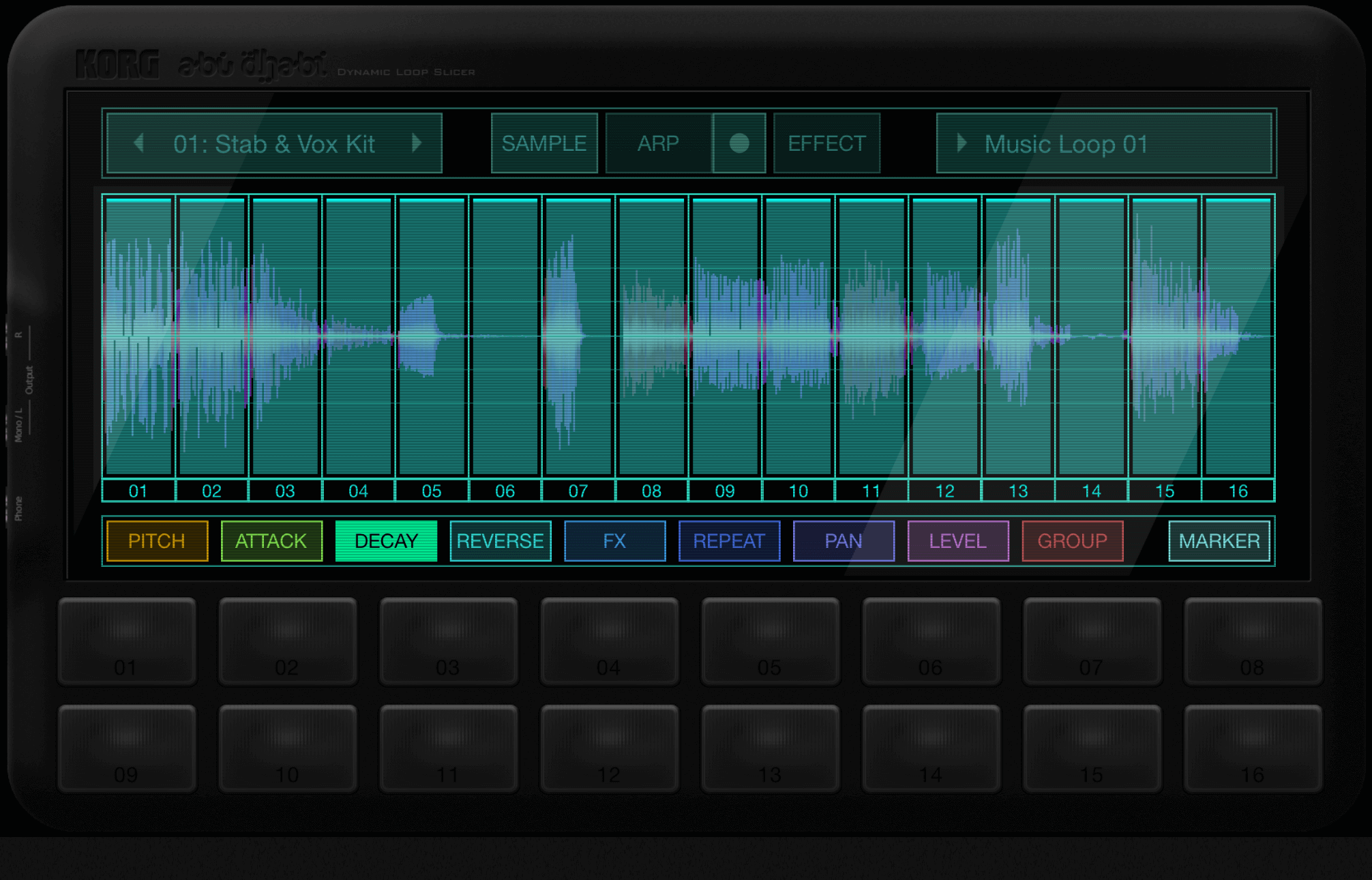The height and width of the screenshot is (880, 1372).
Task: Trigger drum pad 12
Action: pyautogui.click(x=609, y=748)
